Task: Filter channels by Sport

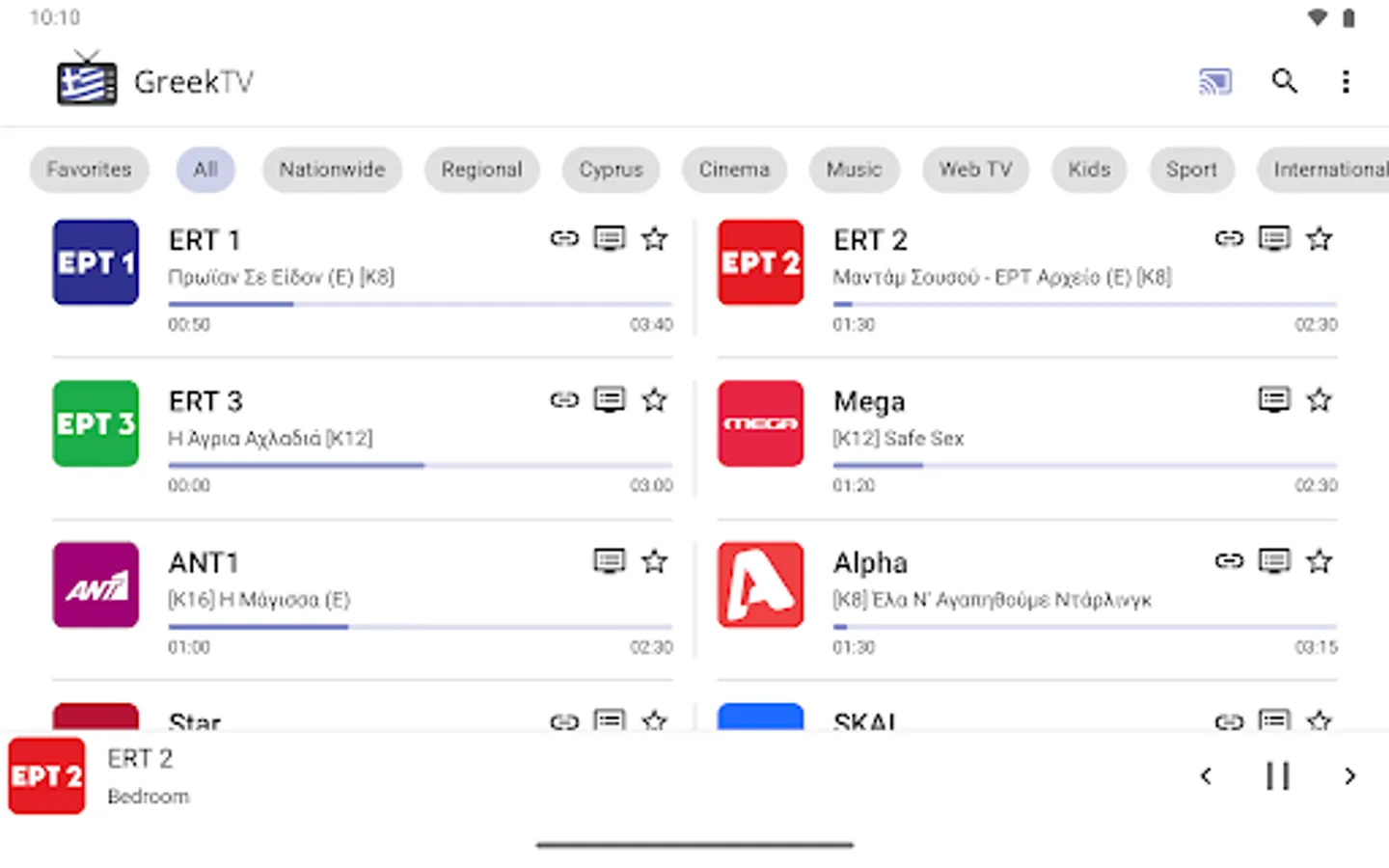Action: [x=1191, y=170]
